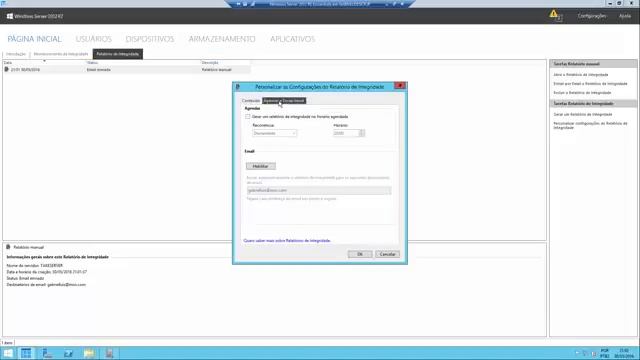Click the Relatório manual description cell
This screenshot has width=640, height=360.
[216, 70]
